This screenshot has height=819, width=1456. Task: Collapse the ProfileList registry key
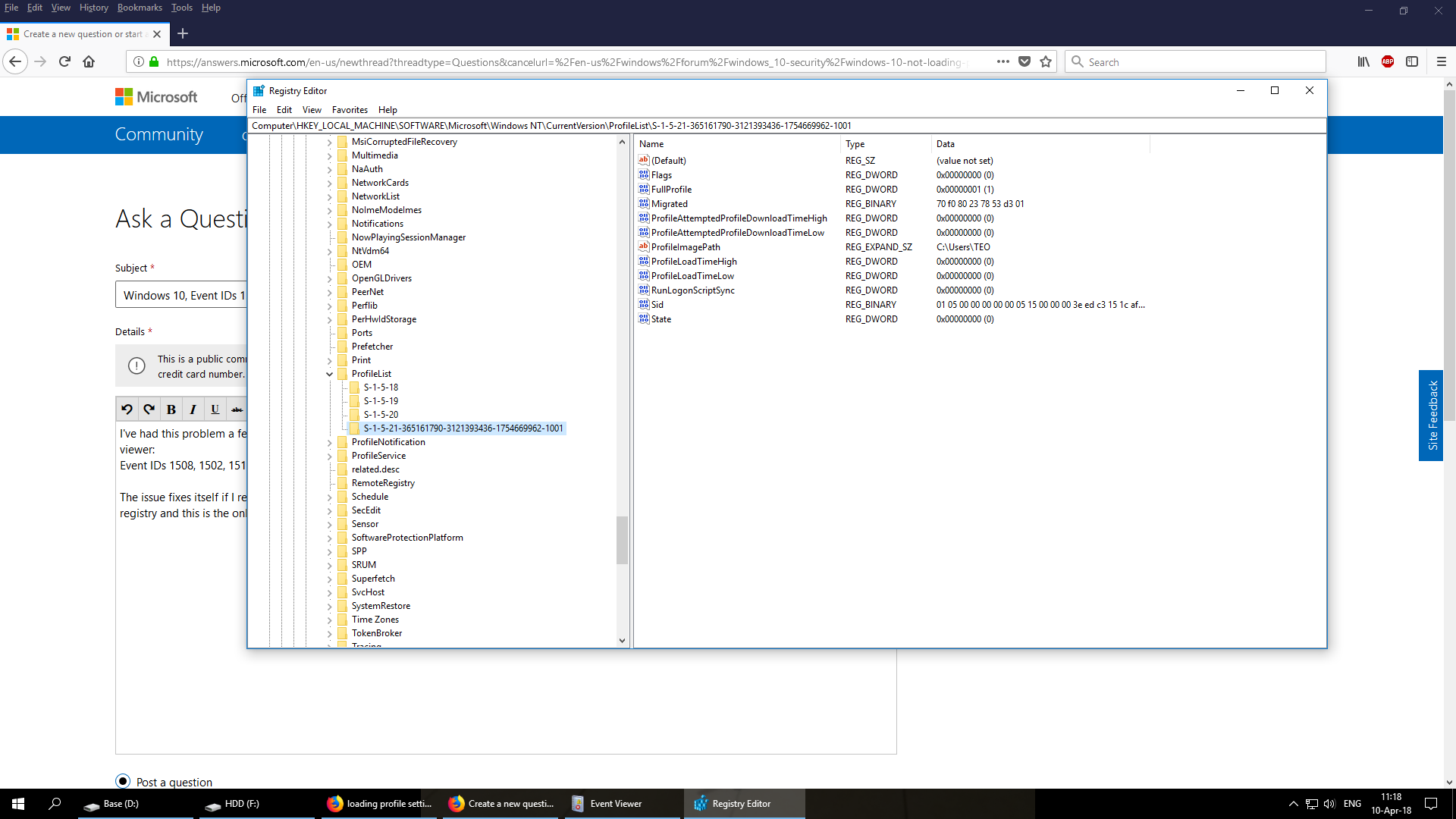click(330, 374)
